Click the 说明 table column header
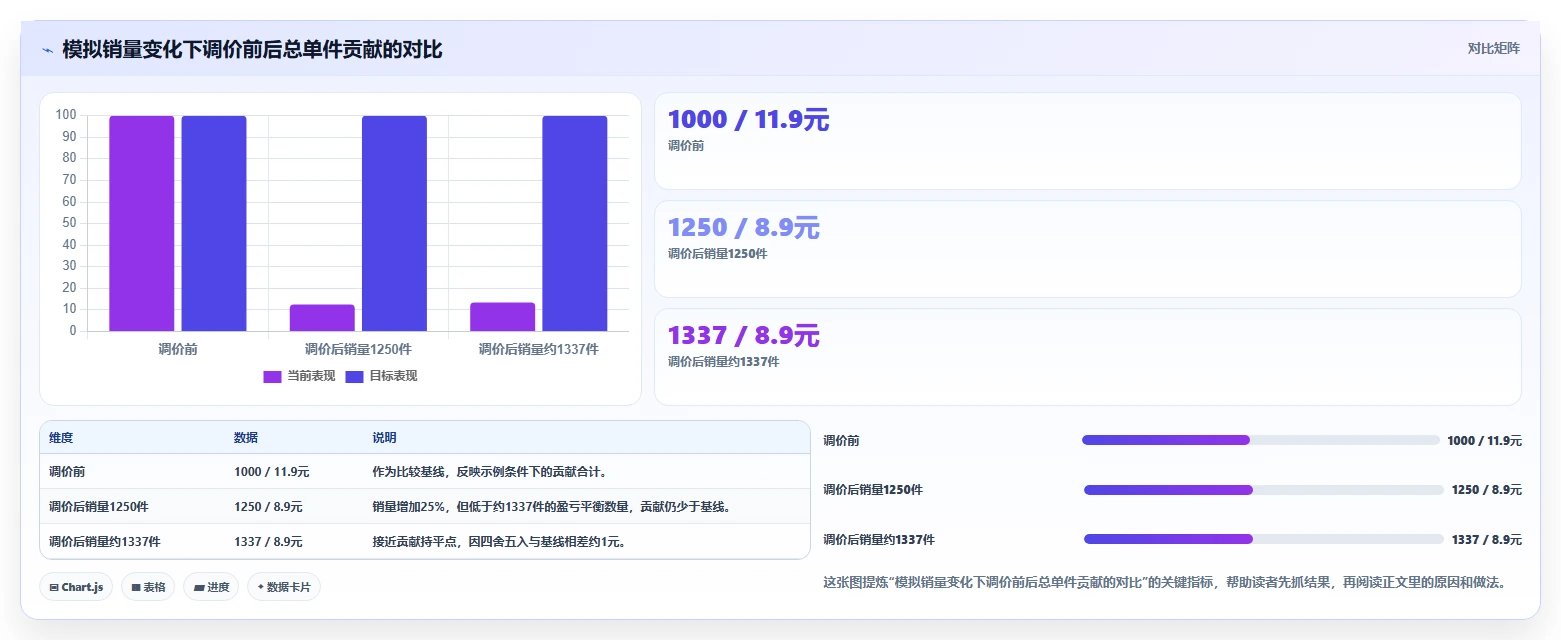 point(385,438)
